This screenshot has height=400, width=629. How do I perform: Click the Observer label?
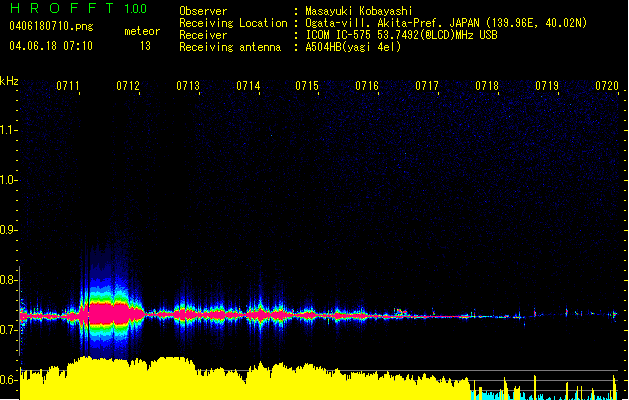203,11
